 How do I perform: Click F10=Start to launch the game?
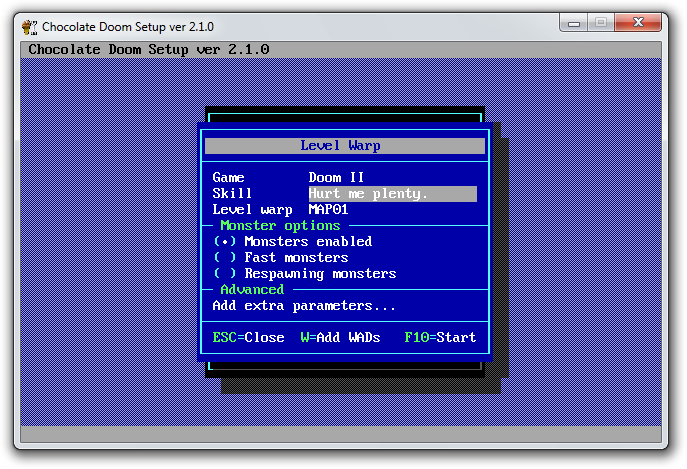click(x=440, y=338)
